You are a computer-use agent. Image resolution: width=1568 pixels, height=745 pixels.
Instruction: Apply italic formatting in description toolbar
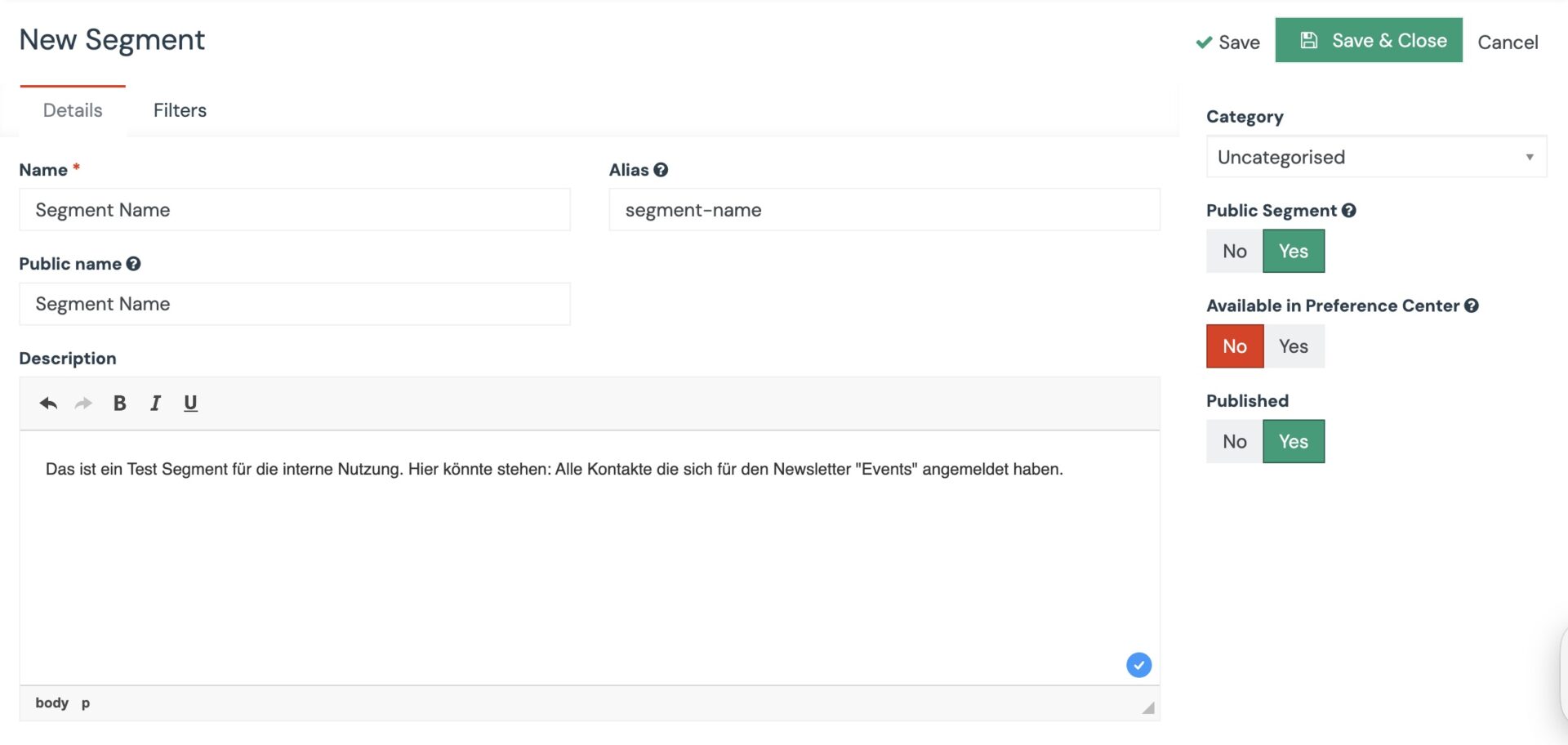point(155,403)
